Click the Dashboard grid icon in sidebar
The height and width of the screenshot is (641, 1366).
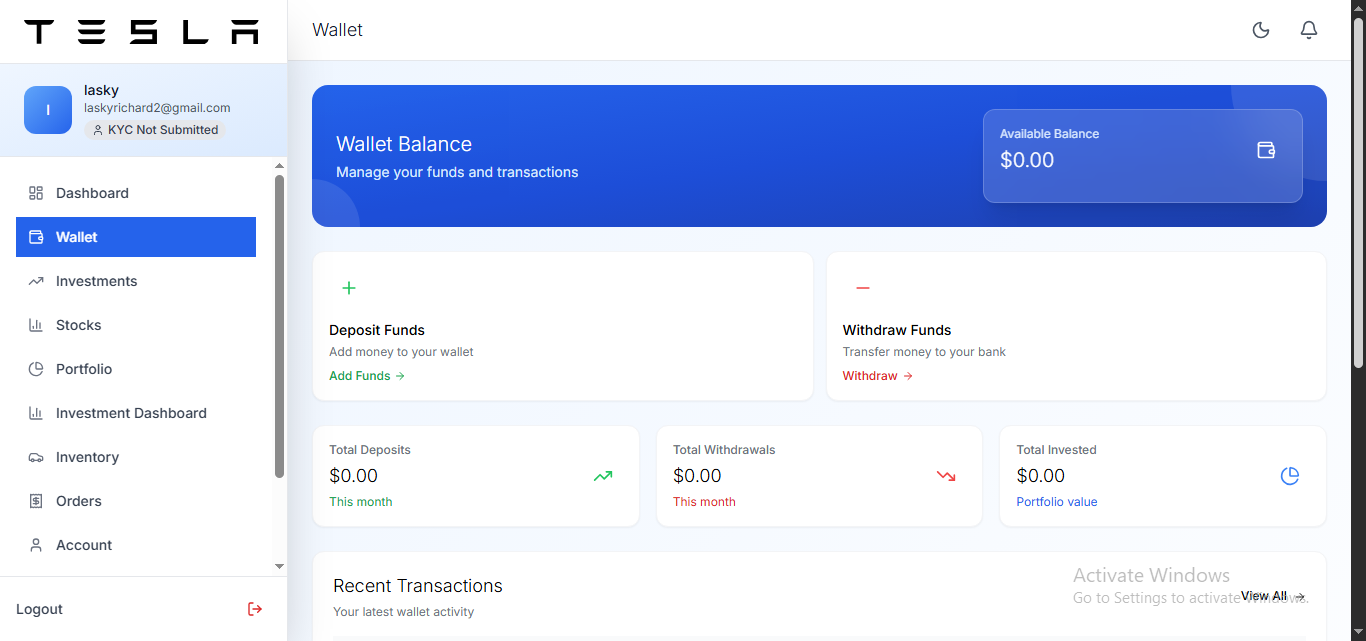pos(36,193)
